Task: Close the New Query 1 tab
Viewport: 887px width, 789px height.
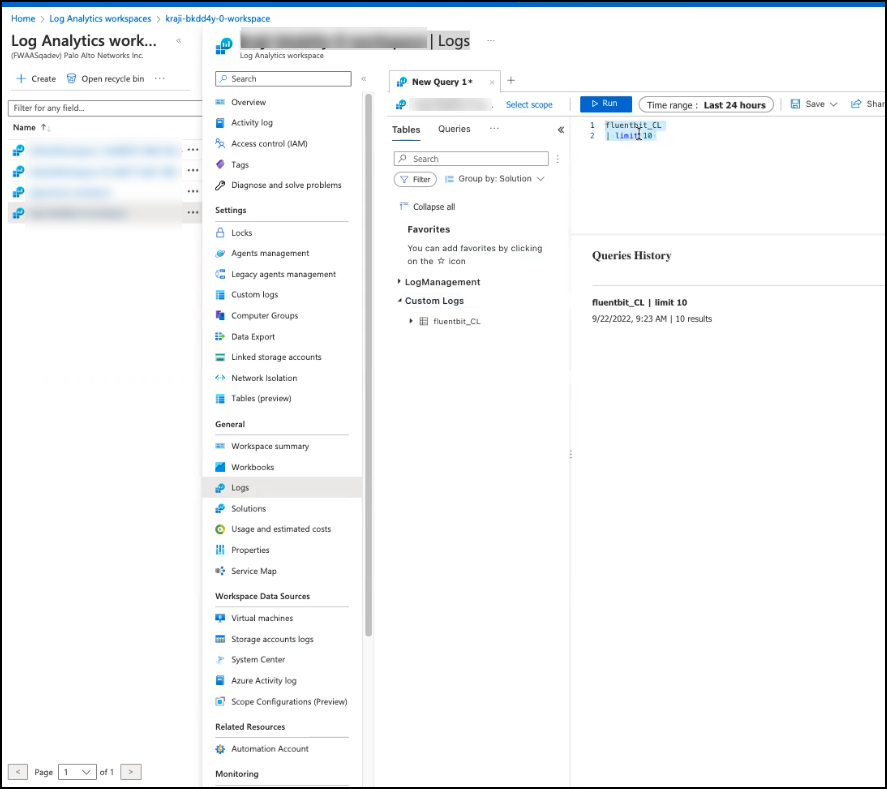Action: pyautogui.click(x=492, y=82)
